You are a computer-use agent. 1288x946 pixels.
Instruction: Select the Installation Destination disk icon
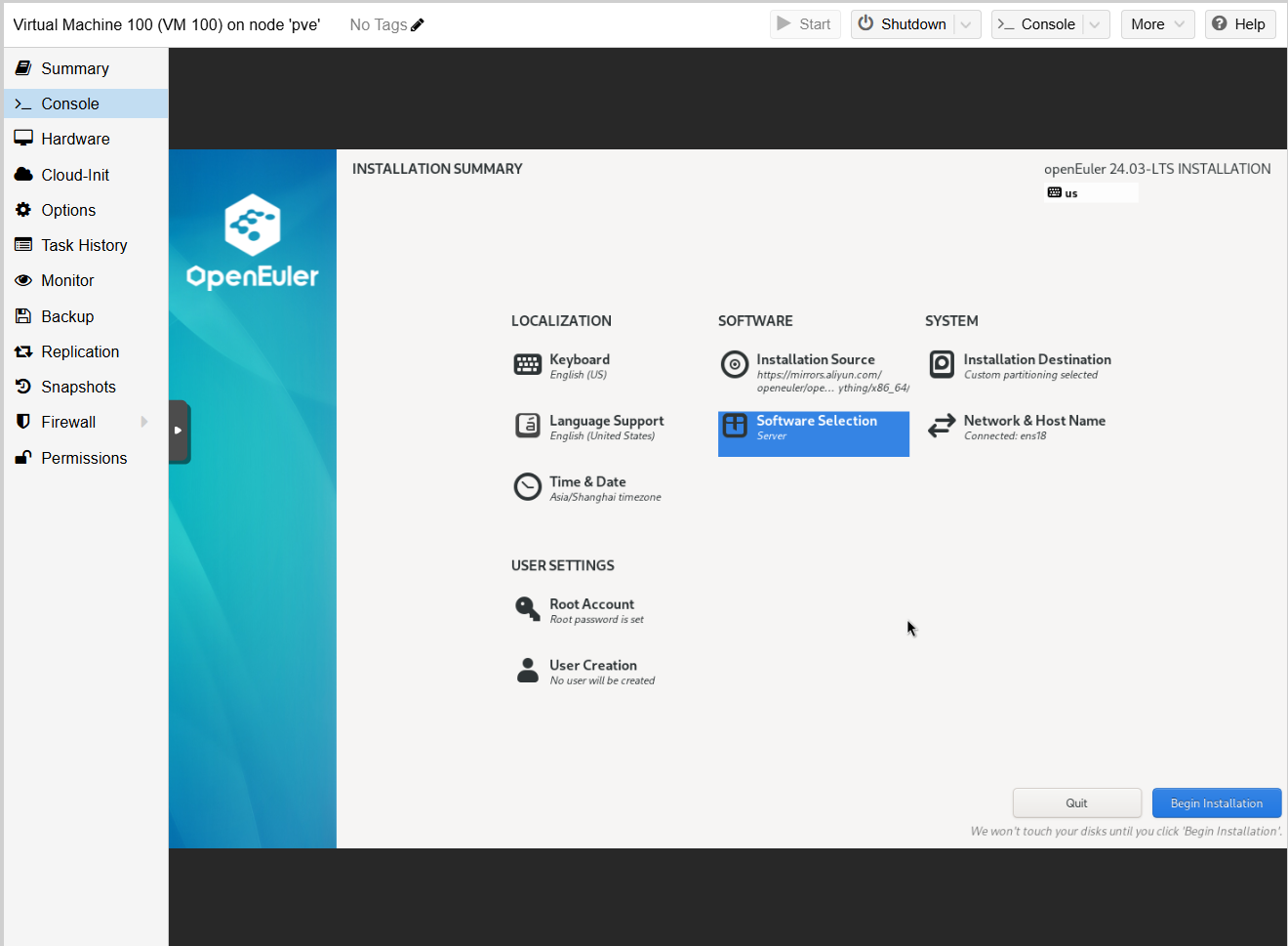[942, 365]
